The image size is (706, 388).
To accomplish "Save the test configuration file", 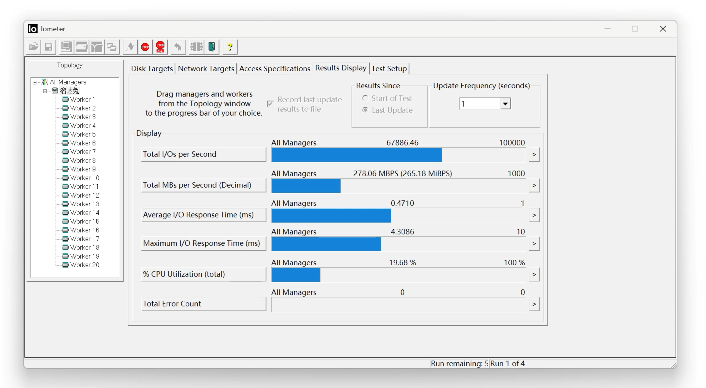I will tap(49, 47).
